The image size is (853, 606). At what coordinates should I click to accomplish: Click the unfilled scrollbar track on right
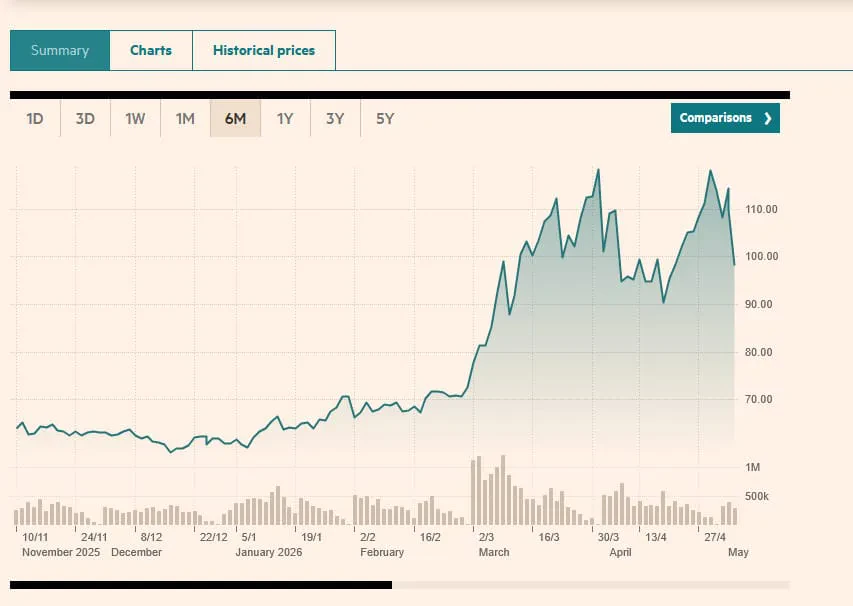(x=591, y=585)
